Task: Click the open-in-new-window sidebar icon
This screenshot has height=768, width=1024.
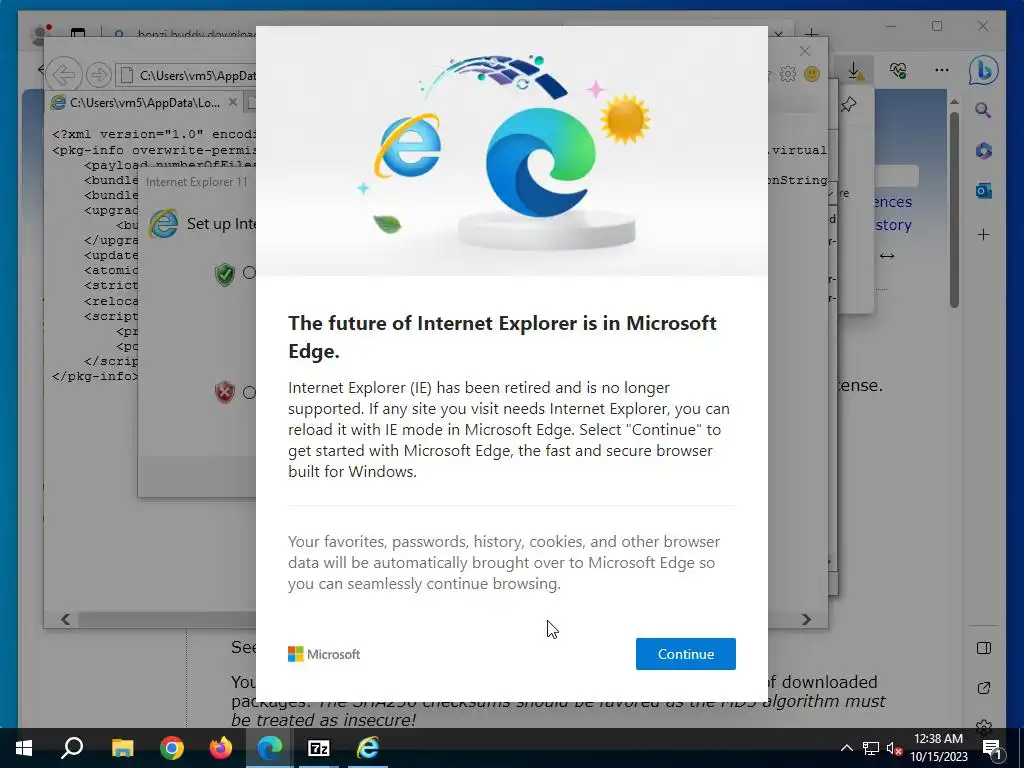Action: point(984,688)
